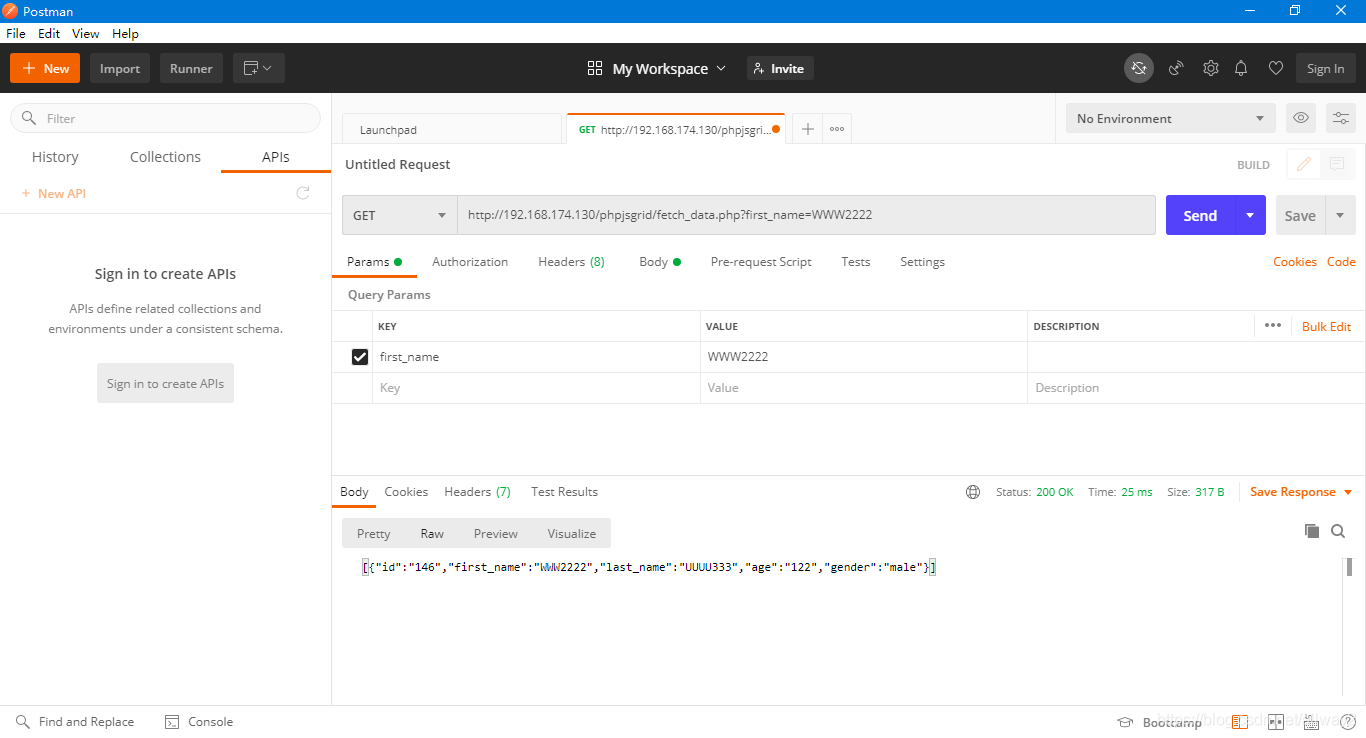Open the GET method dropdown

[399, 215]
